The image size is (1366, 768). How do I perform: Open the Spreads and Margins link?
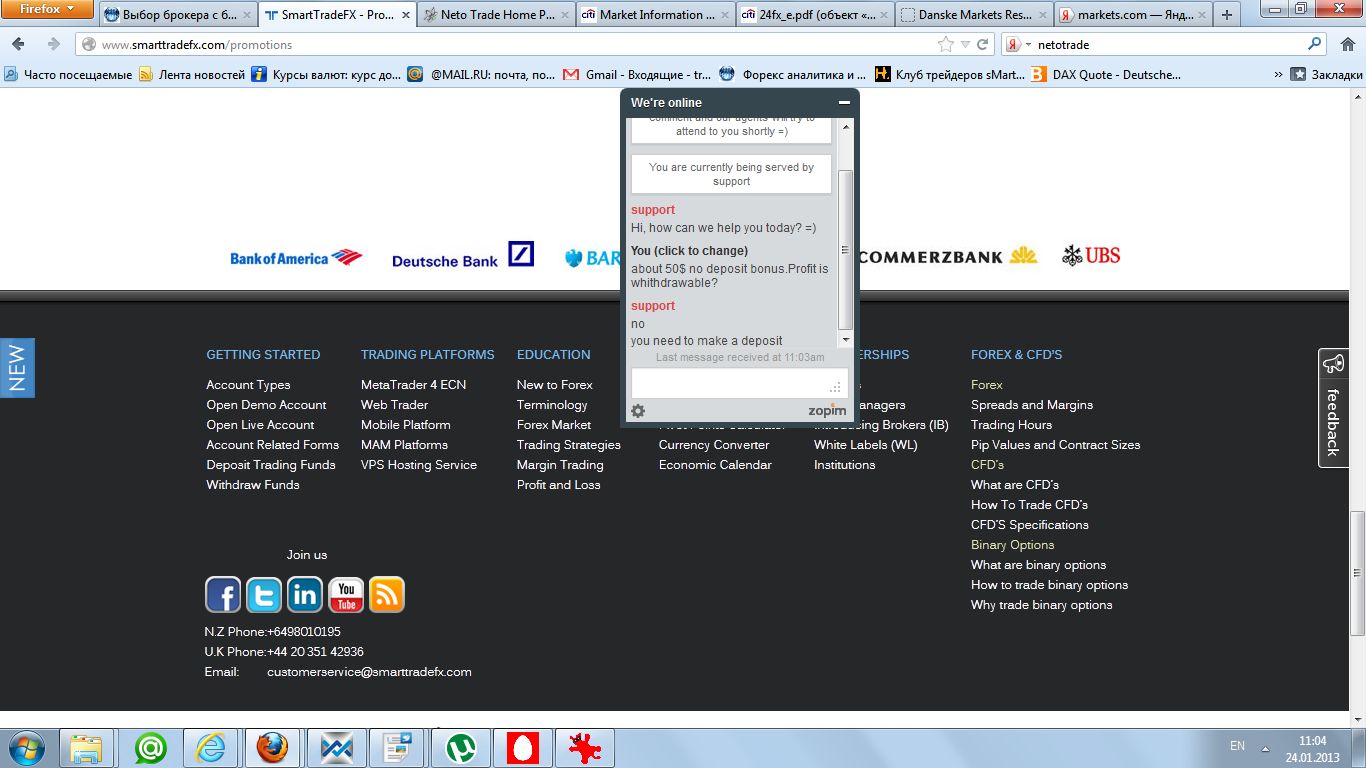pyautogui.click(x=1032, y=405)
